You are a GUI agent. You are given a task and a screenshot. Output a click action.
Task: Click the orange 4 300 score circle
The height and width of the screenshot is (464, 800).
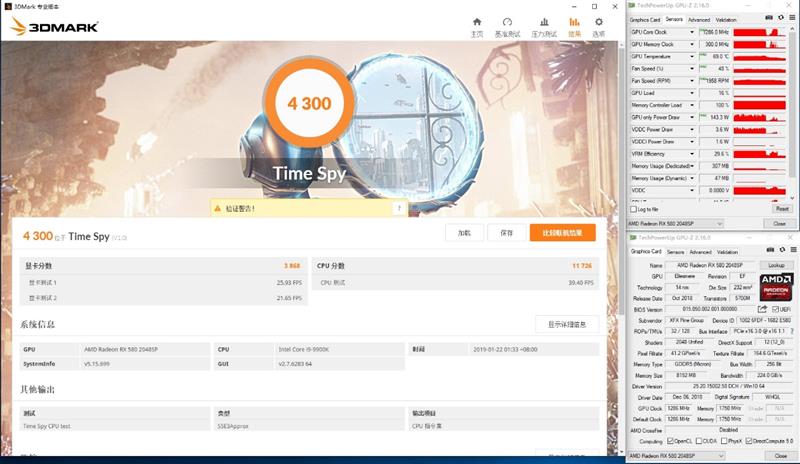(x=309, y=104)
